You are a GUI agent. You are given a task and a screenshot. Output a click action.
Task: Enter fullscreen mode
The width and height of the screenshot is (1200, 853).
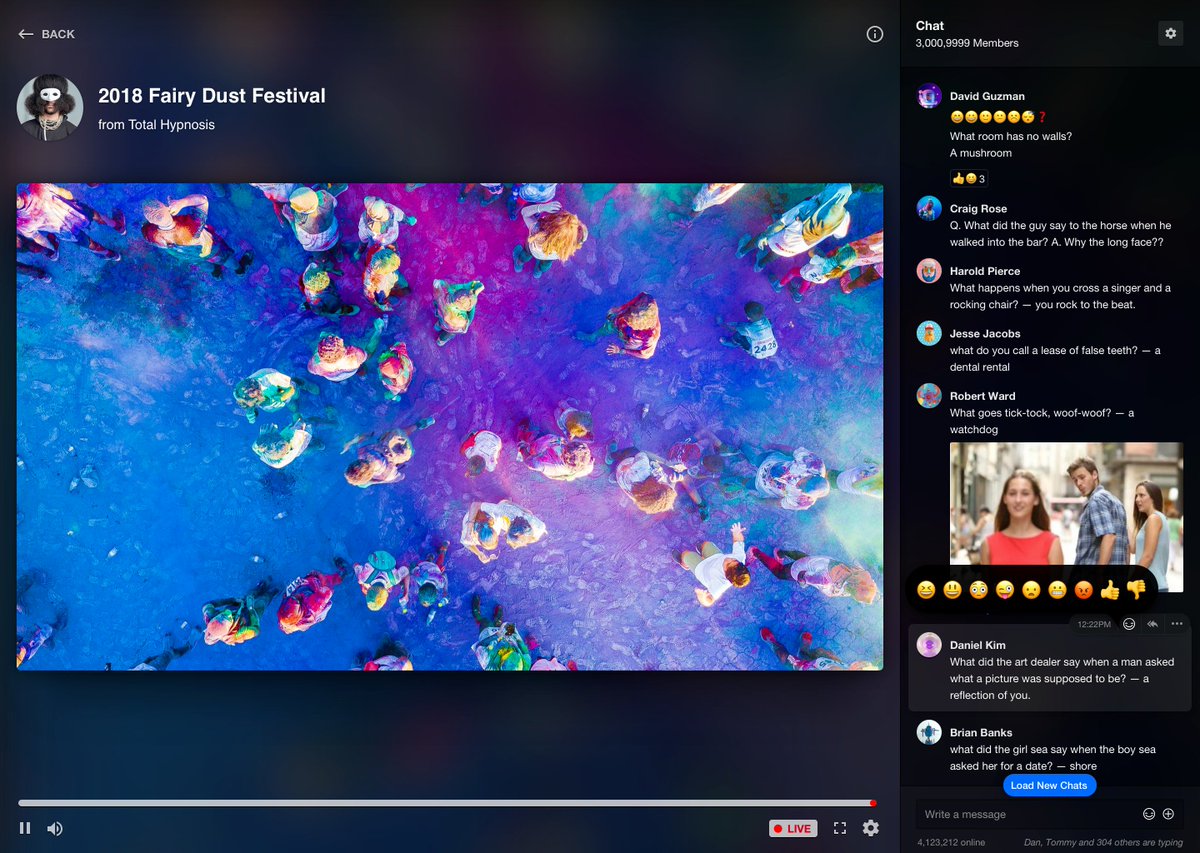tap(840, 828)
